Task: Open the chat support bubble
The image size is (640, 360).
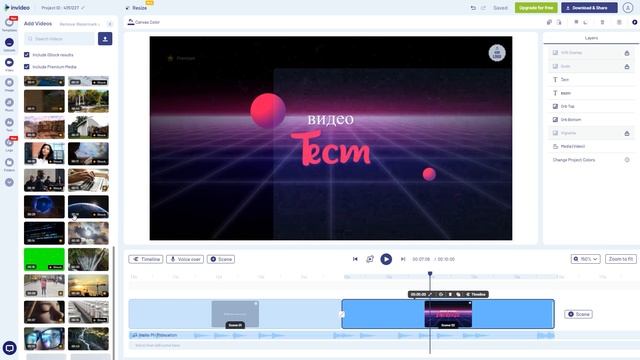Action: pos(9,348)
